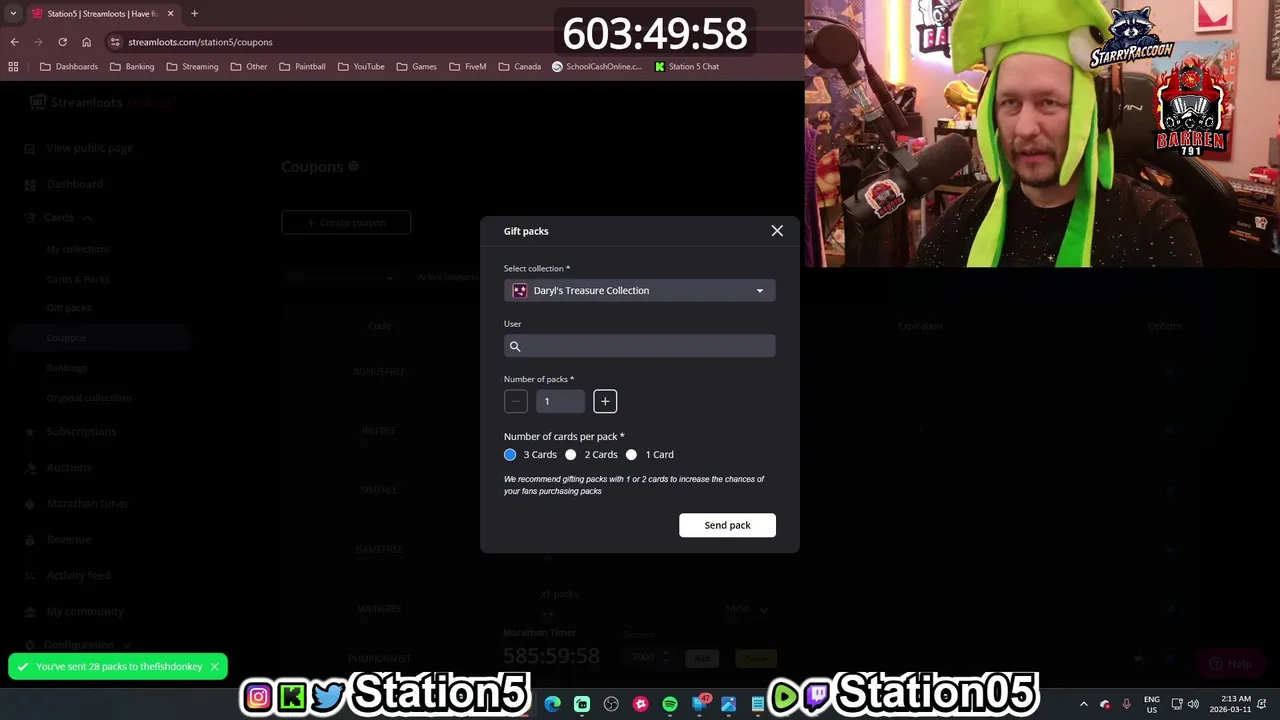1280x720 pixels.
Task: Open the tab search dropdown arrow
Action: click(x=12, y=14)
